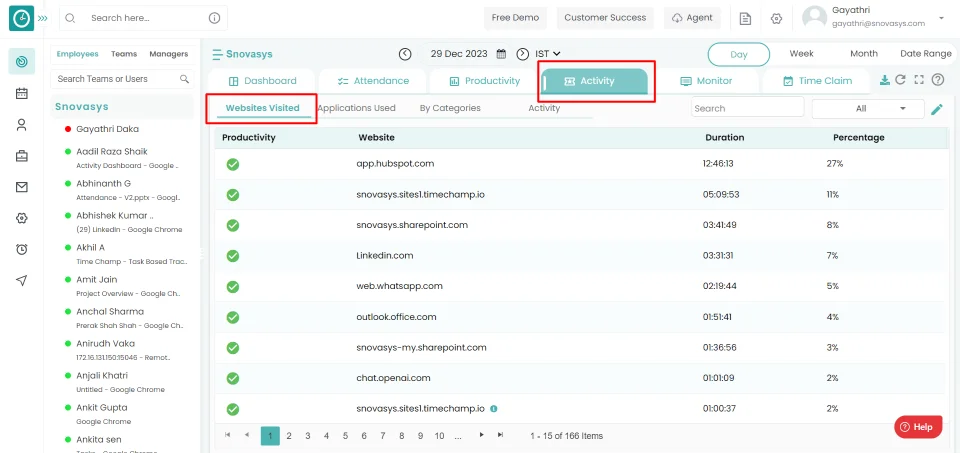960x453 pixels.
Task: Click the Search Teams or Users field
Action: tap(122, 79)
